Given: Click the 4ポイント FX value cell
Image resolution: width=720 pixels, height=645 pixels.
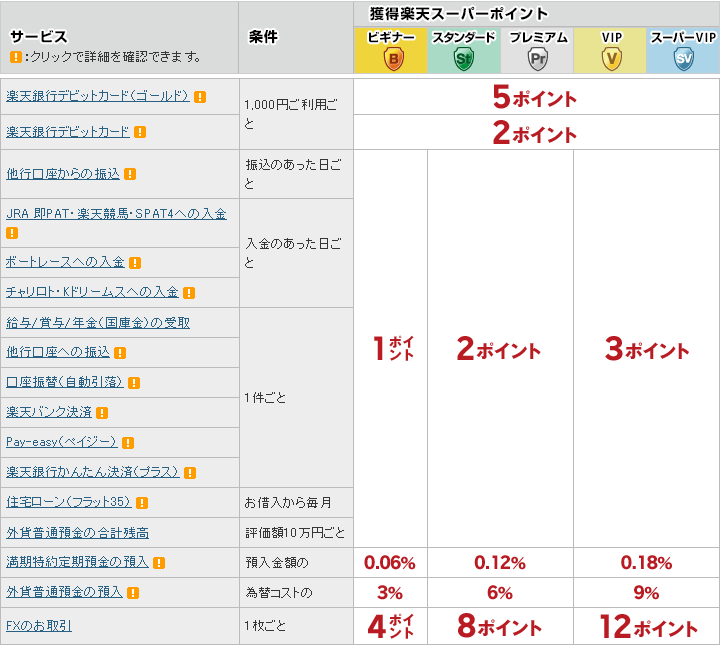Looking at the screenshot, I should pyautogui.click(x=391, y=626).
